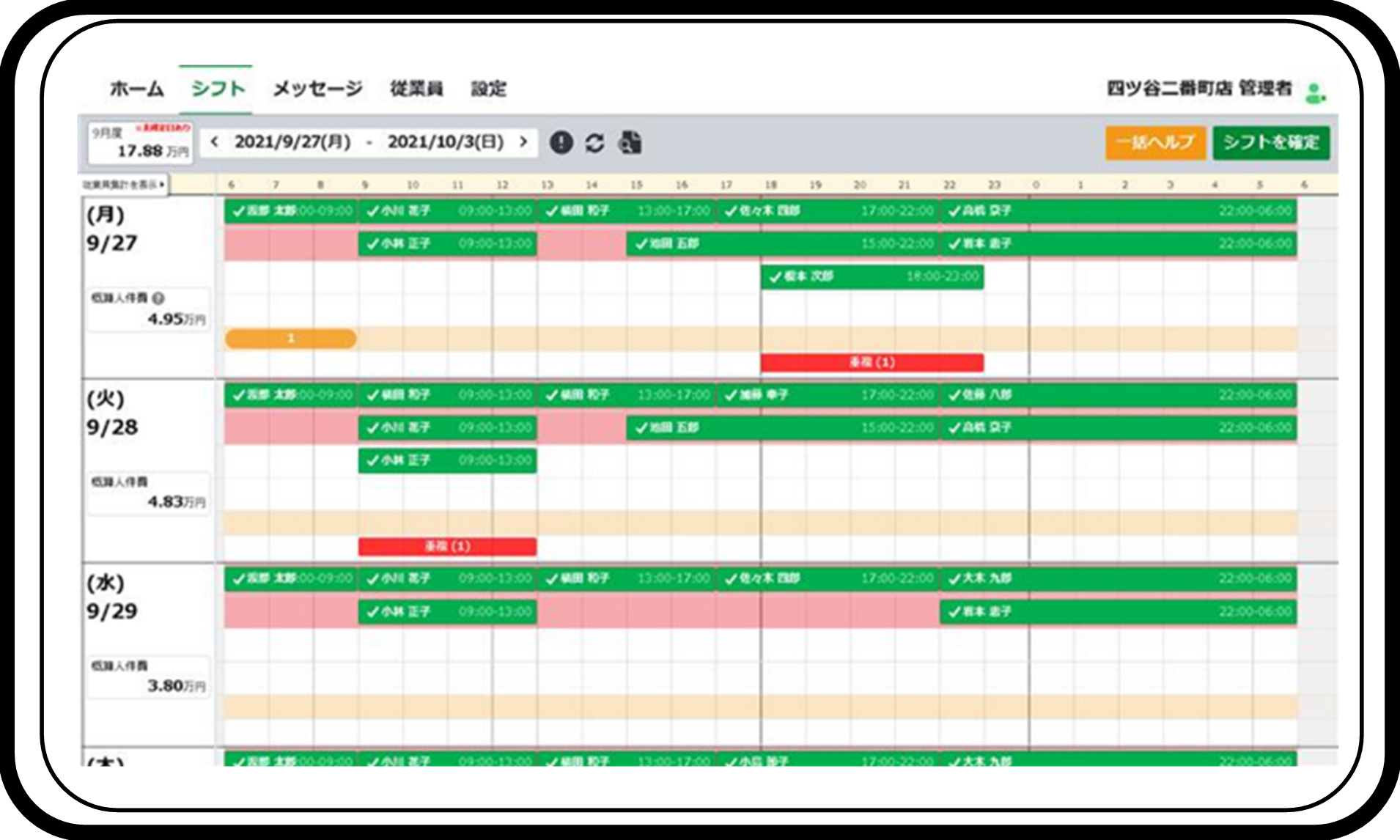
Task: Open the green user account icon
Action: [1314, 92]
